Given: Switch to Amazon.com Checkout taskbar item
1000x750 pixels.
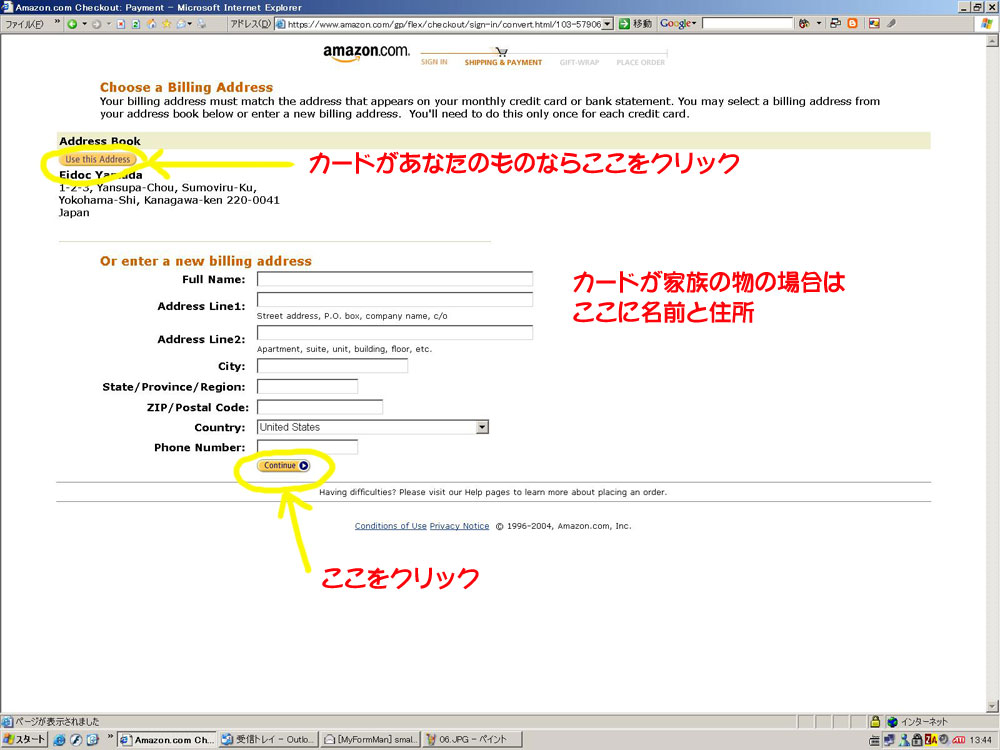Looking at the screenshot, I should (167, 740).
